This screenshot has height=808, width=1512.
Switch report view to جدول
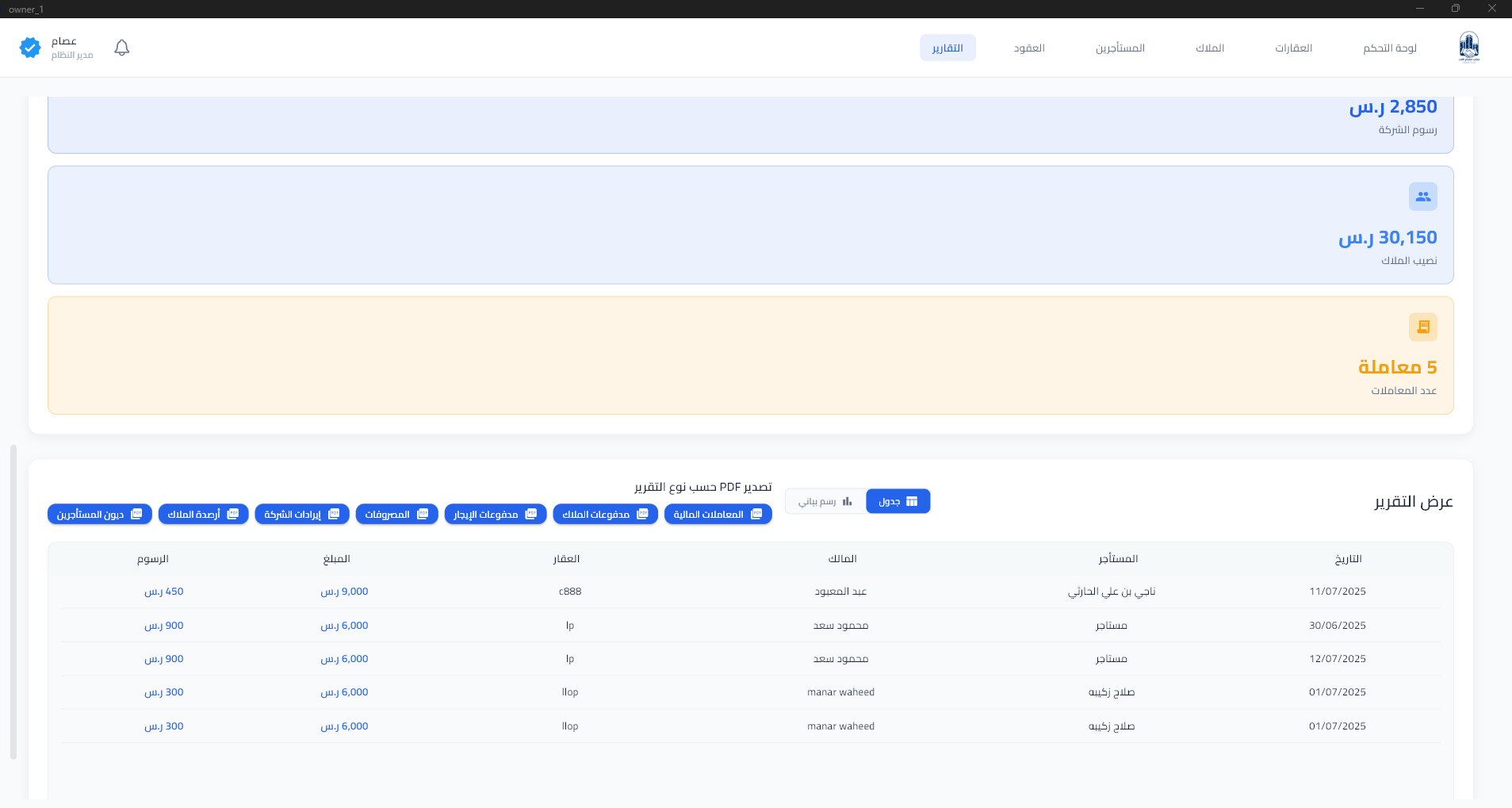coord(898,501)
